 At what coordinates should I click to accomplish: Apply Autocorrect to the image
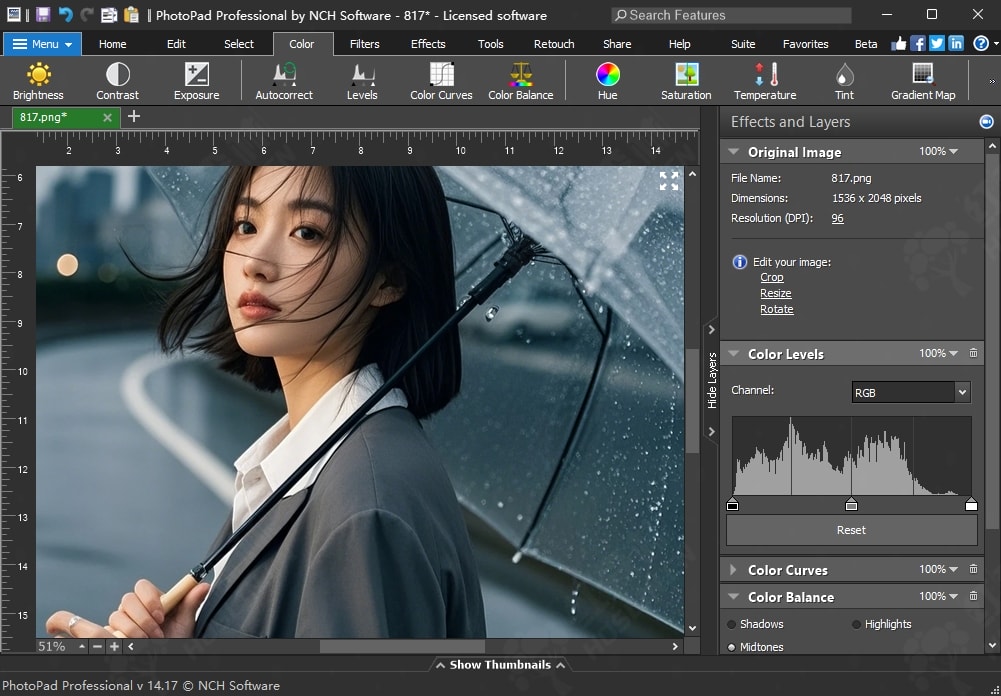[x=284, y=81]
